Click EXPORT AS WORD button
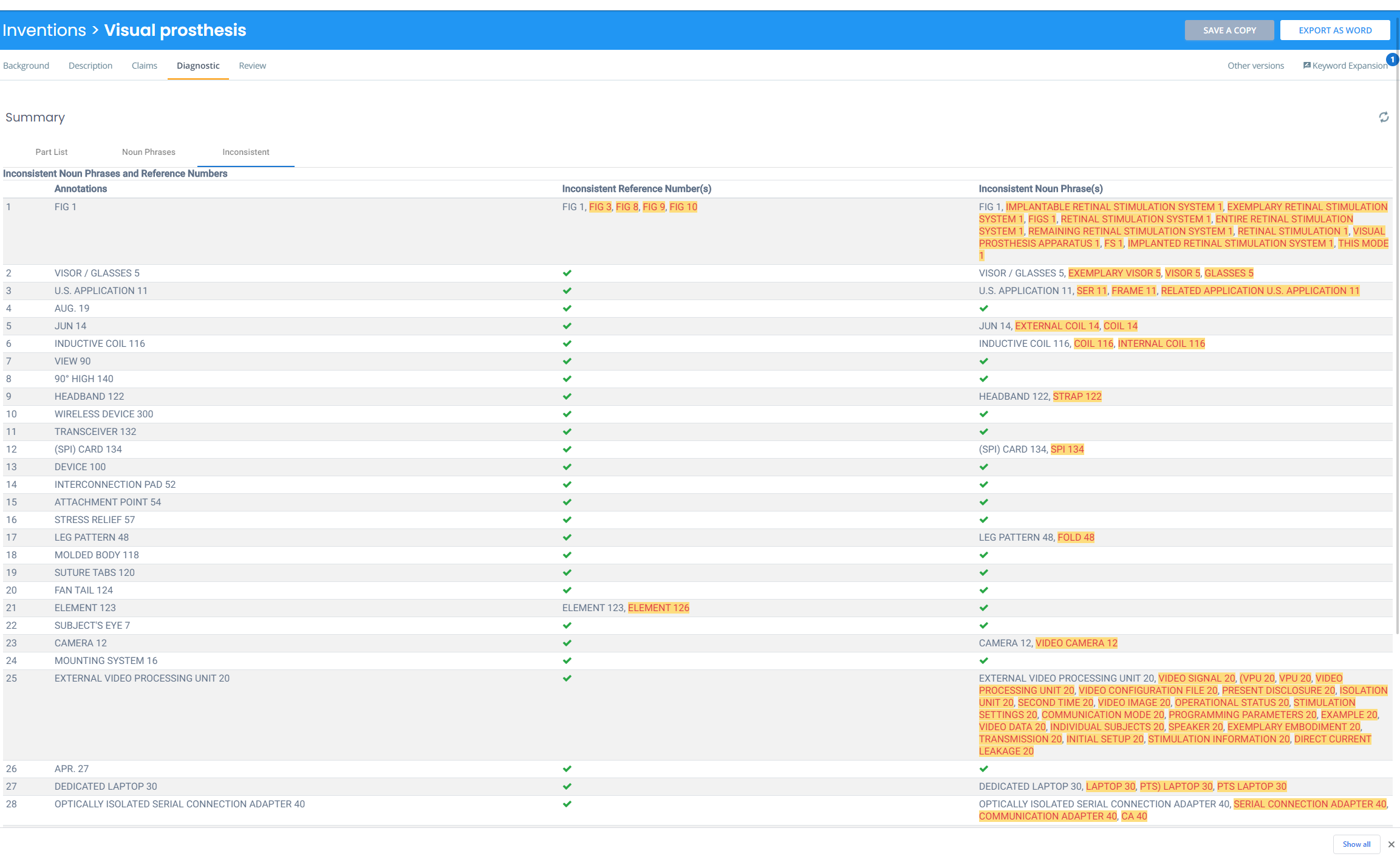 click(1334, 30)
